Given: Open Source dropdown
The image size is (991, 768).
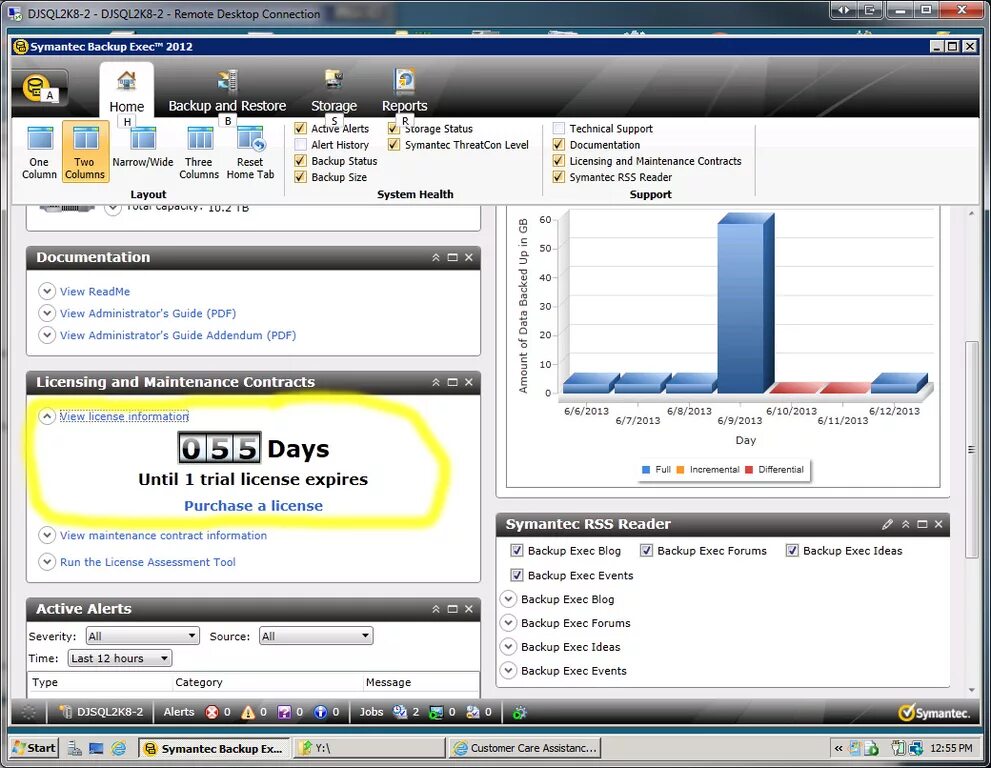Looking at the screenshot, I should click(316, 636).
